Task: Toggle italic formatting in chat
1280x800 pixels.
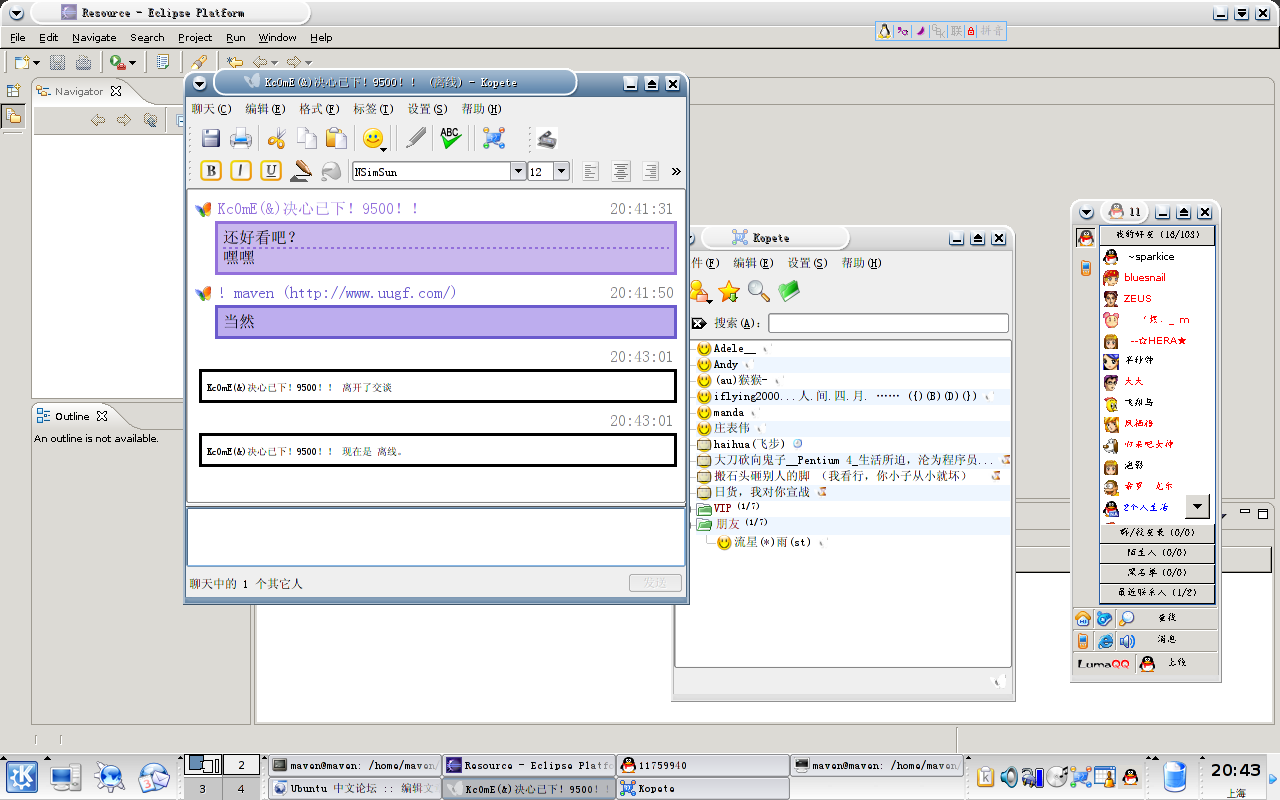Action: [241, 171]
